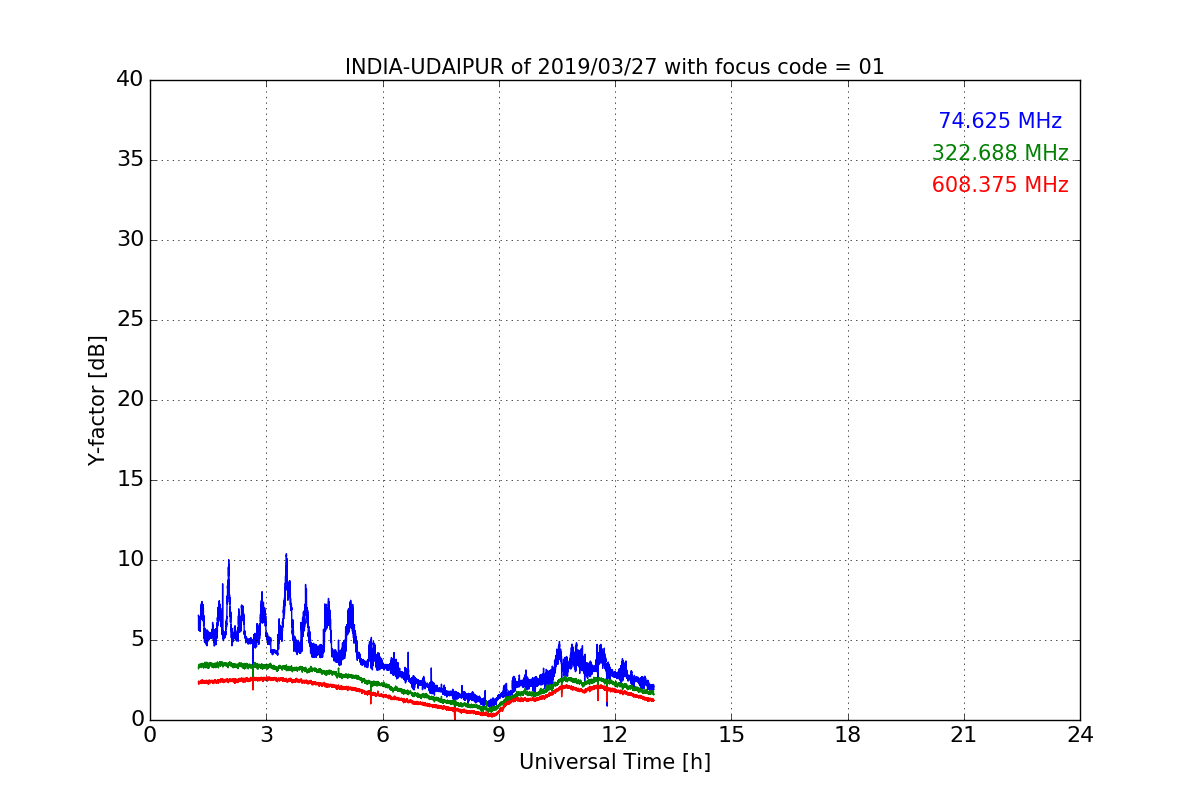Image resolution: width=1200 pixels, height=800 pixels.
Task: Click x-axis tick label '3'
Action: 266,735
